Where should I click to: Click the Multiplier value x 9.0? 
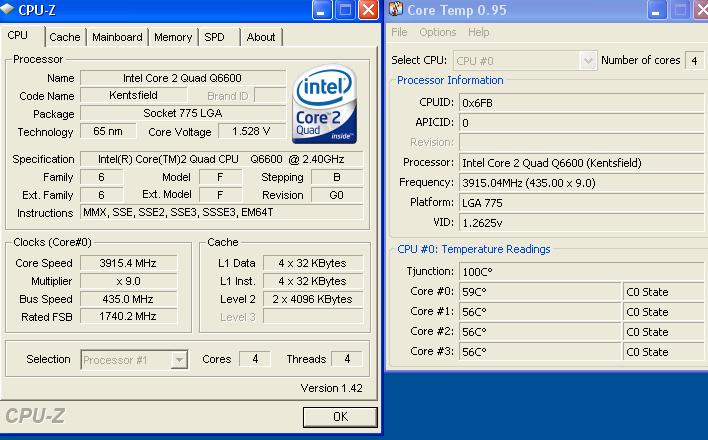tap(129, 281)
